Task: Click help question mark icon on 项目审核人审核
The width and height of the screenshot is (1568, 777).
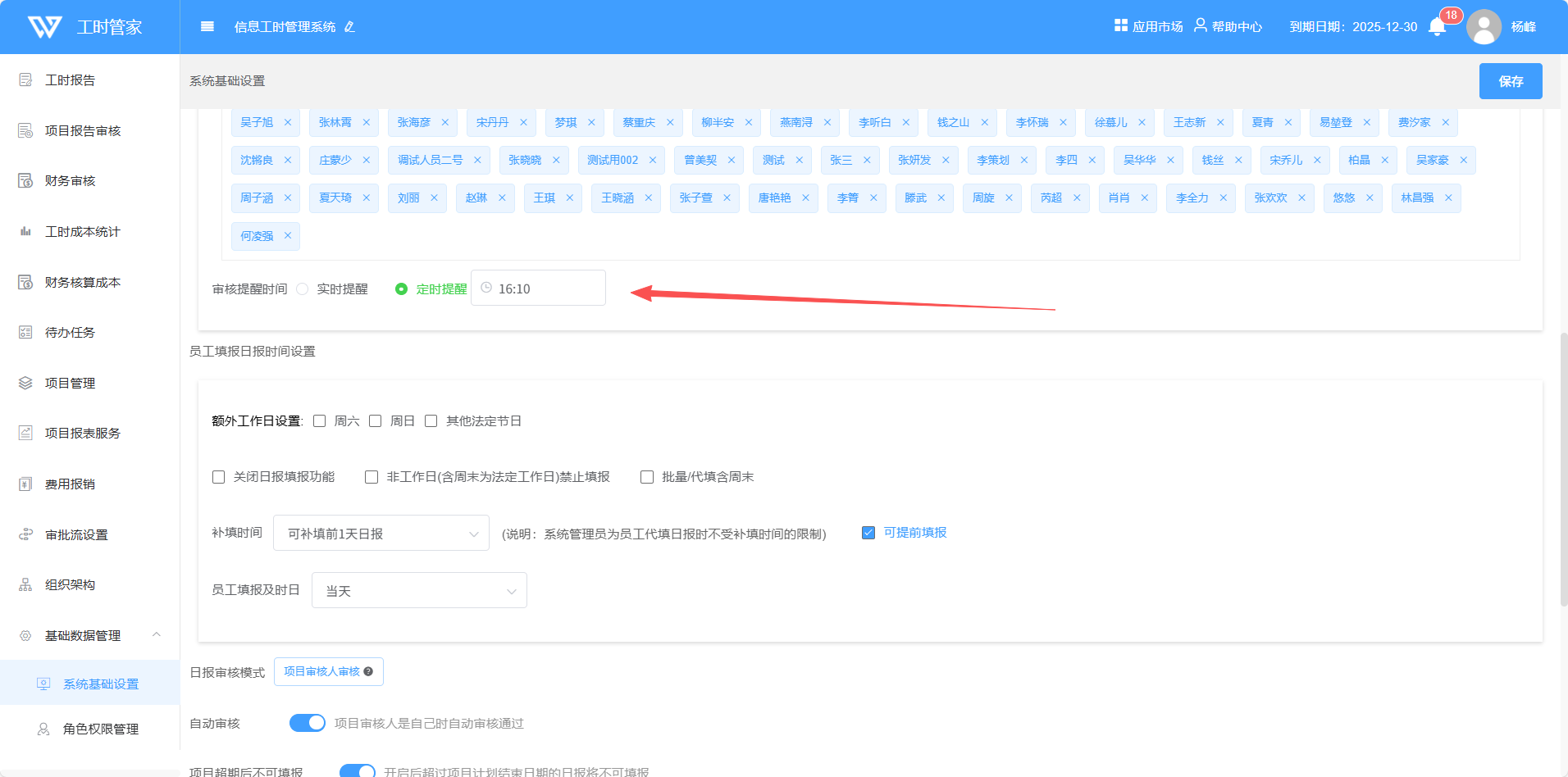Action: (368, 671)
